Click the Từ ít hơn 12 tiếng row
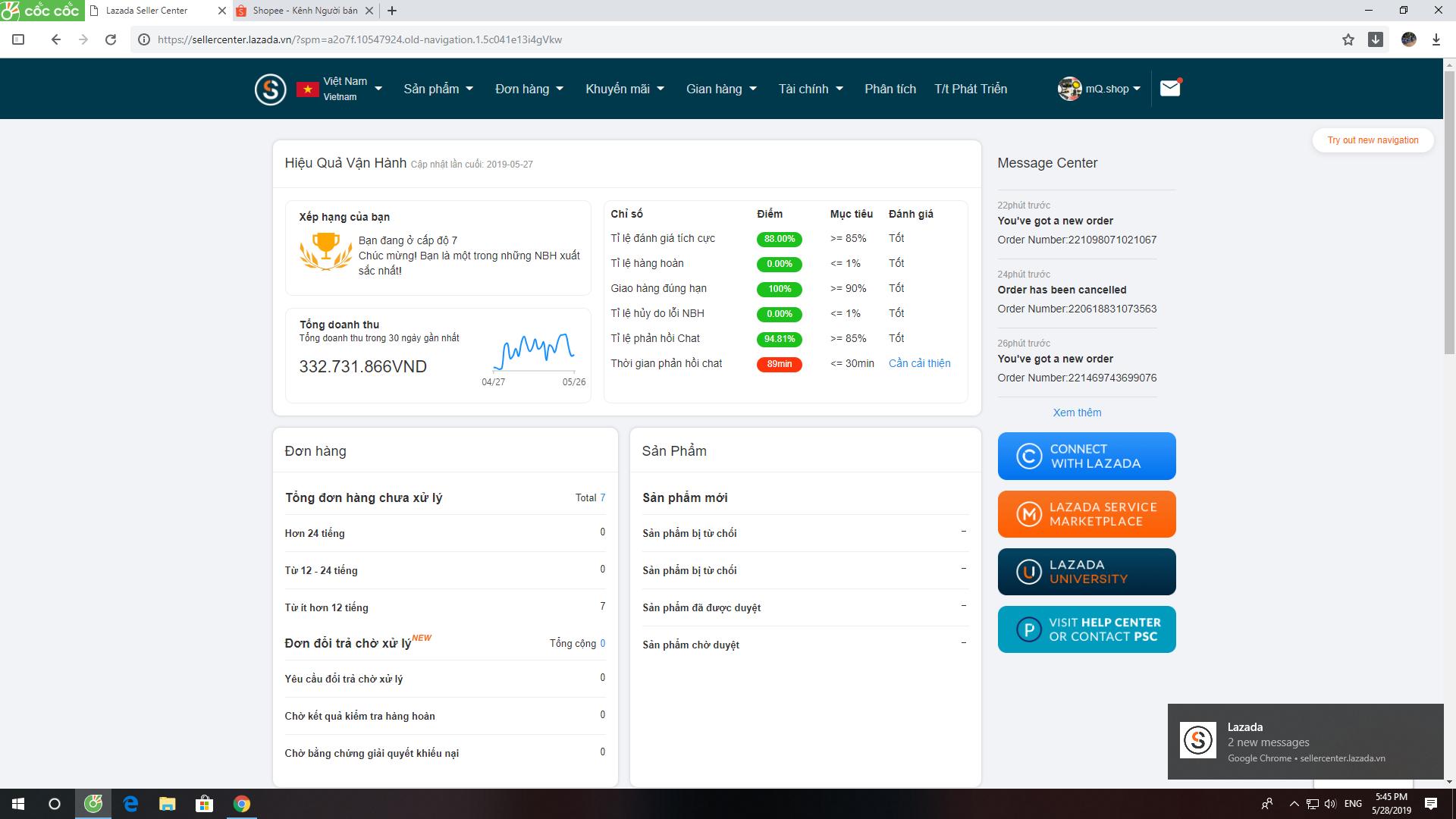Screen dimensions: 1456x819 [445, 607]
